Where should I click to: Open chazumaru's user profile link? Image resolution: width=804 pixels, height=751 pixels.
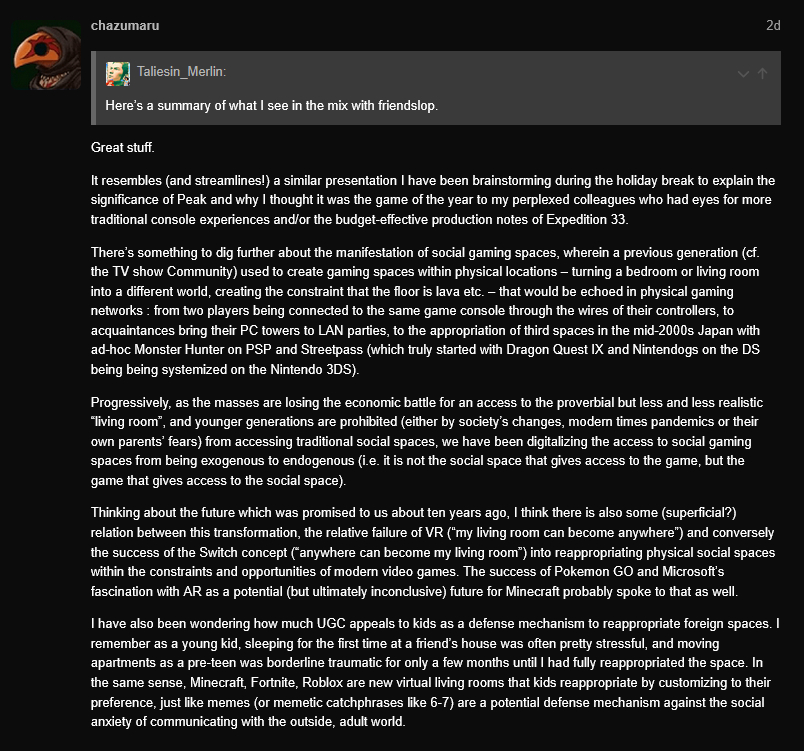click(x=124, y=25)
